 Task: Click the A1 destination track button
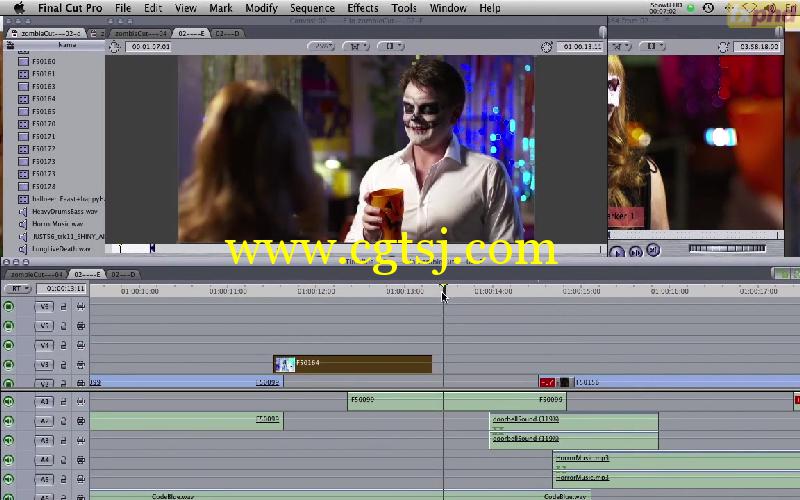pos(44,402)
